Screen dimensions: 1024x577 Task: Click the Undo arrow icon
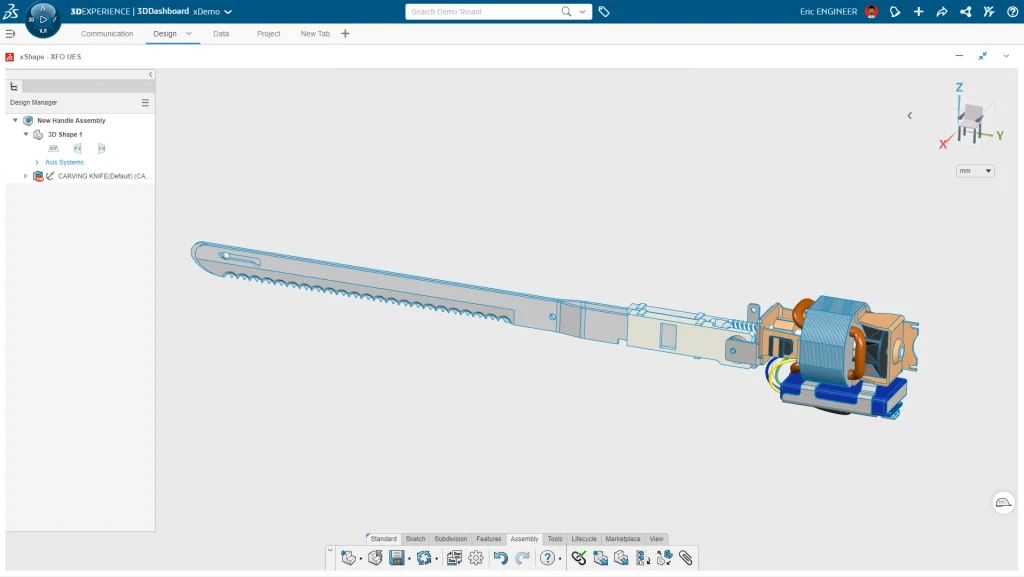click(500, 558)
